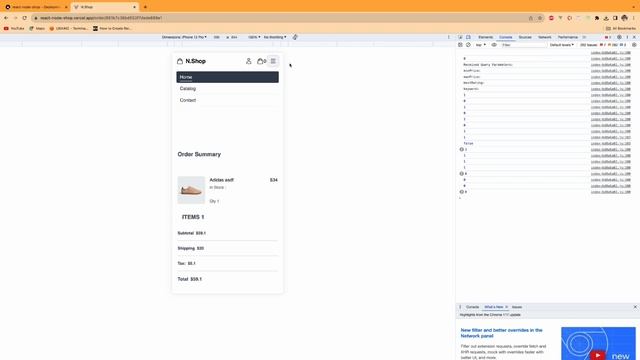Switch to the Network tab in DevTools

click(x=544, y=37)
